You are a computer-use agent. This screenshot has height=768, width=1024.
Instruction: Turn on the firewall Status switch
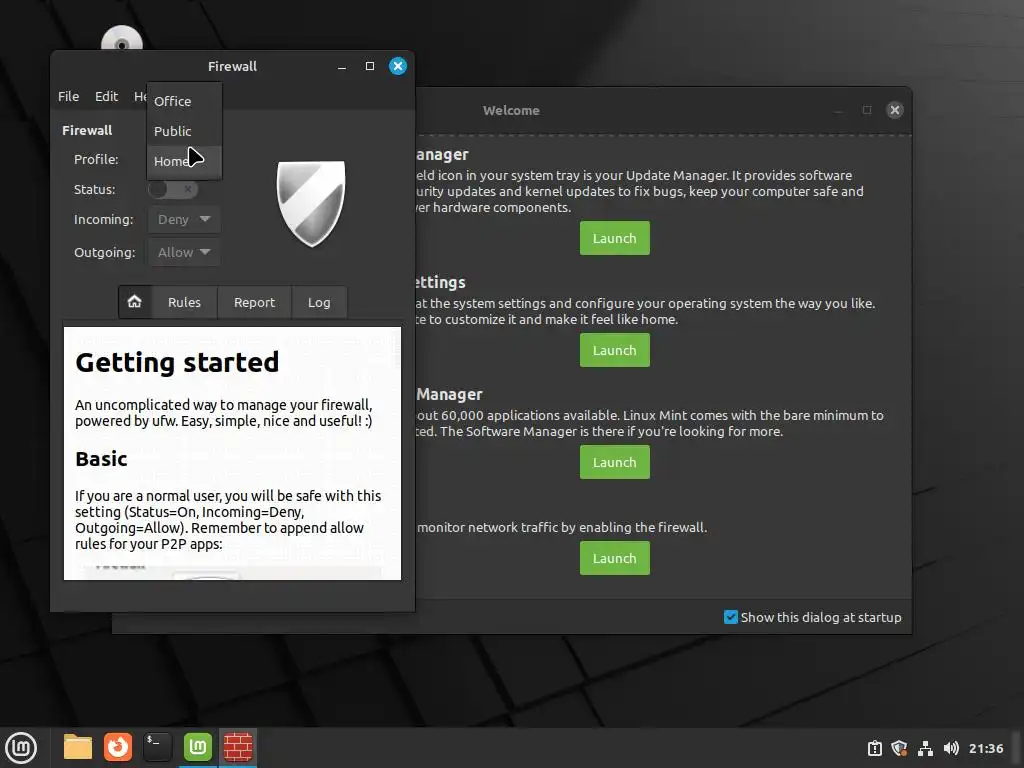coord(172,189)
